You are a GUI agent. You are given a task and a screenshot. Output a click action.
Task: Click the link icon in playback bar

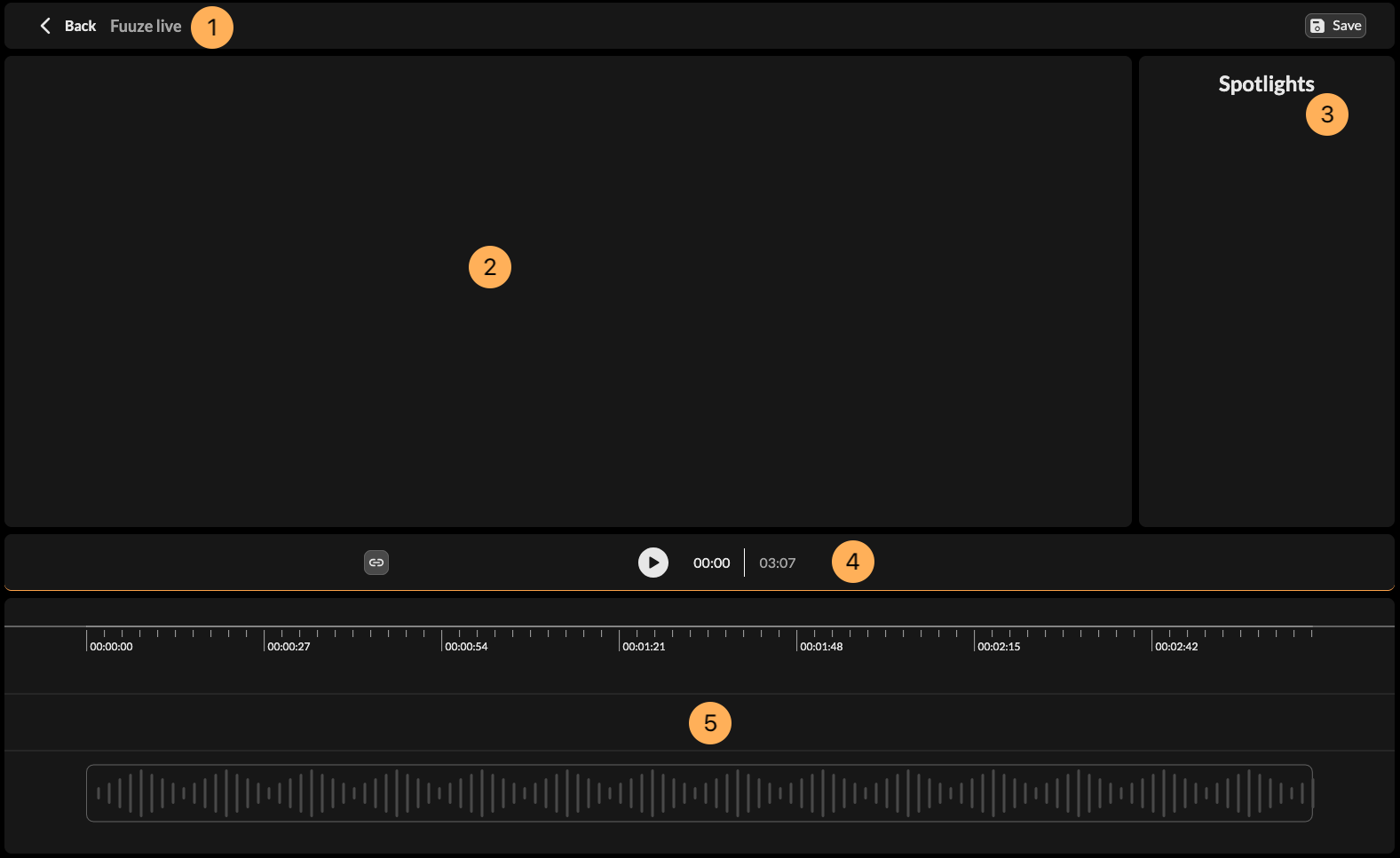(x=376, y=563)
